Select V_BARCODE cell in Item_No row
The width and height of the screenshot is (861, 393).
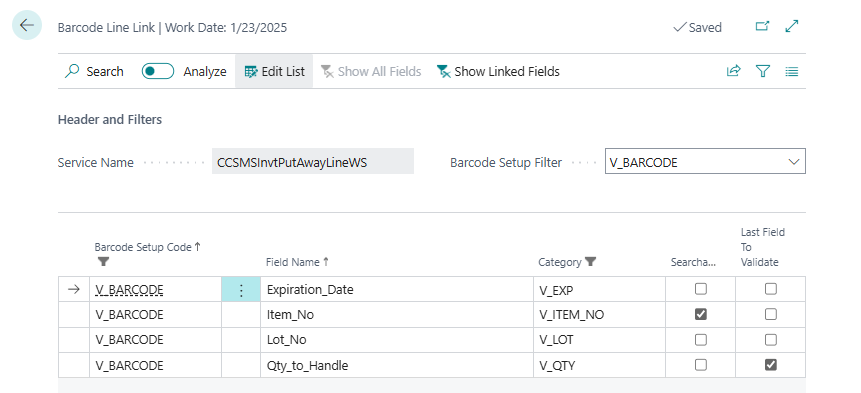pos(155,315)
